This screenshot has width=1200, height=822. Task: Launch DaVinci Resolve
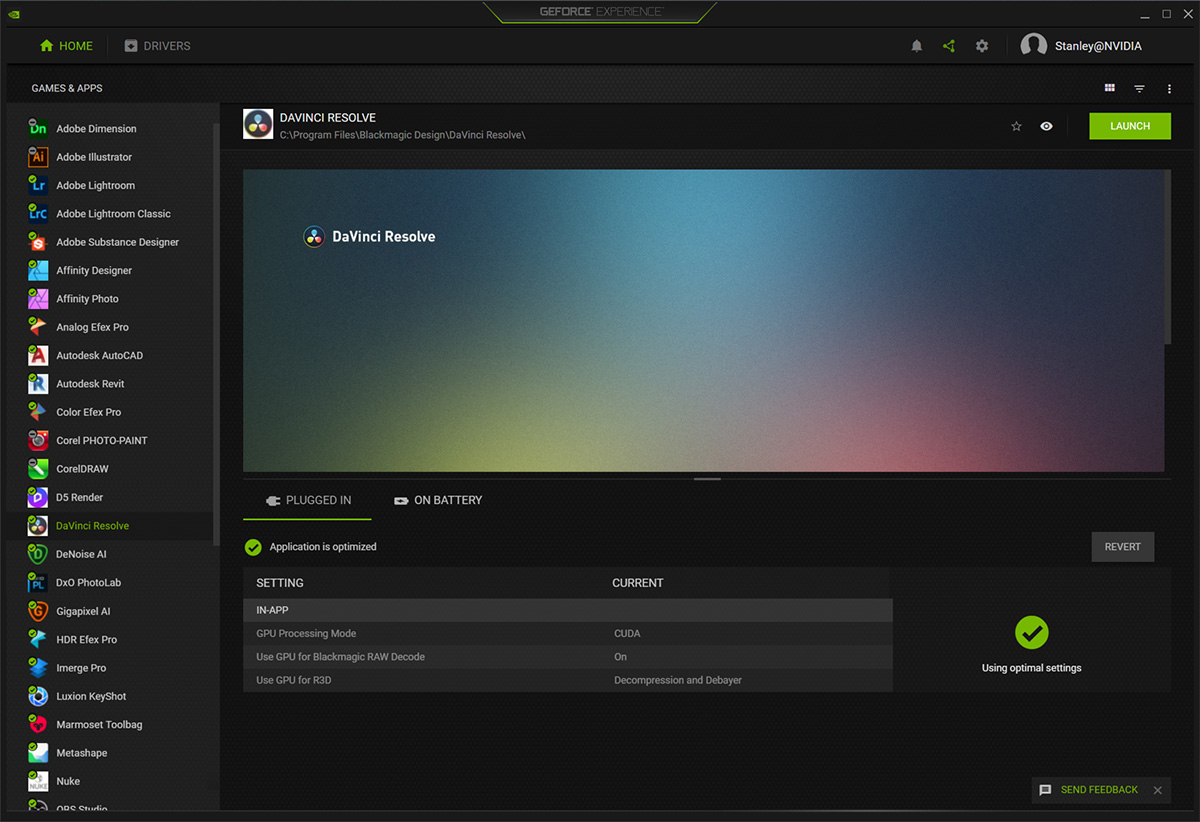tap(1130, 126)
